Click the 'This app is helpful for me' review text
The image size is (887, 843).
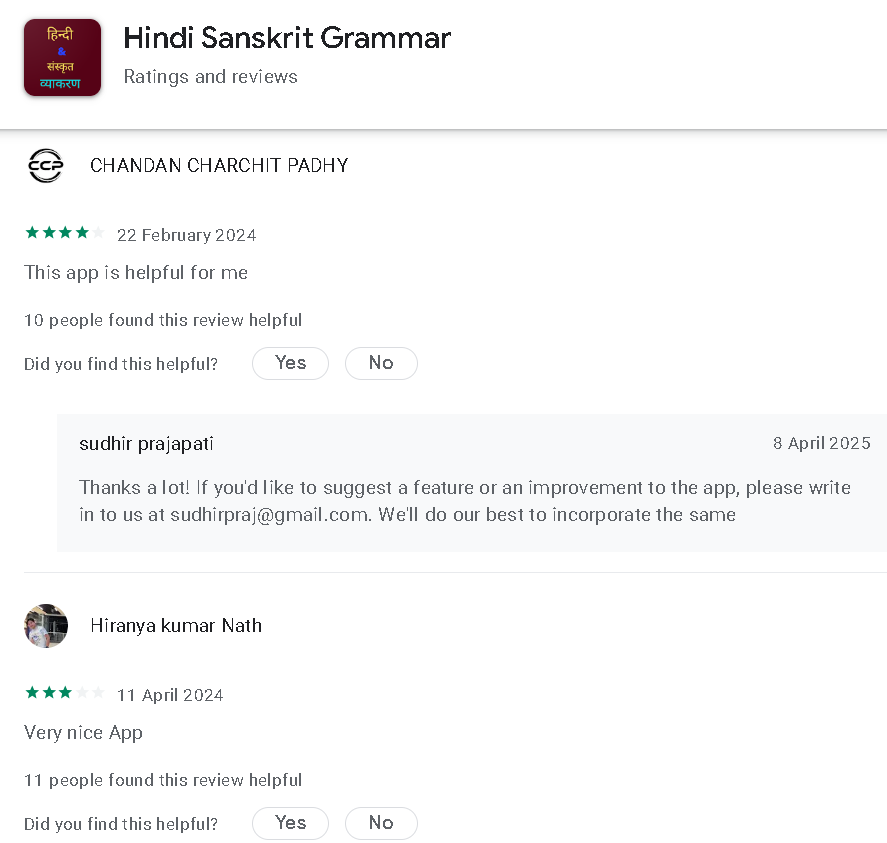coord(136,272)
